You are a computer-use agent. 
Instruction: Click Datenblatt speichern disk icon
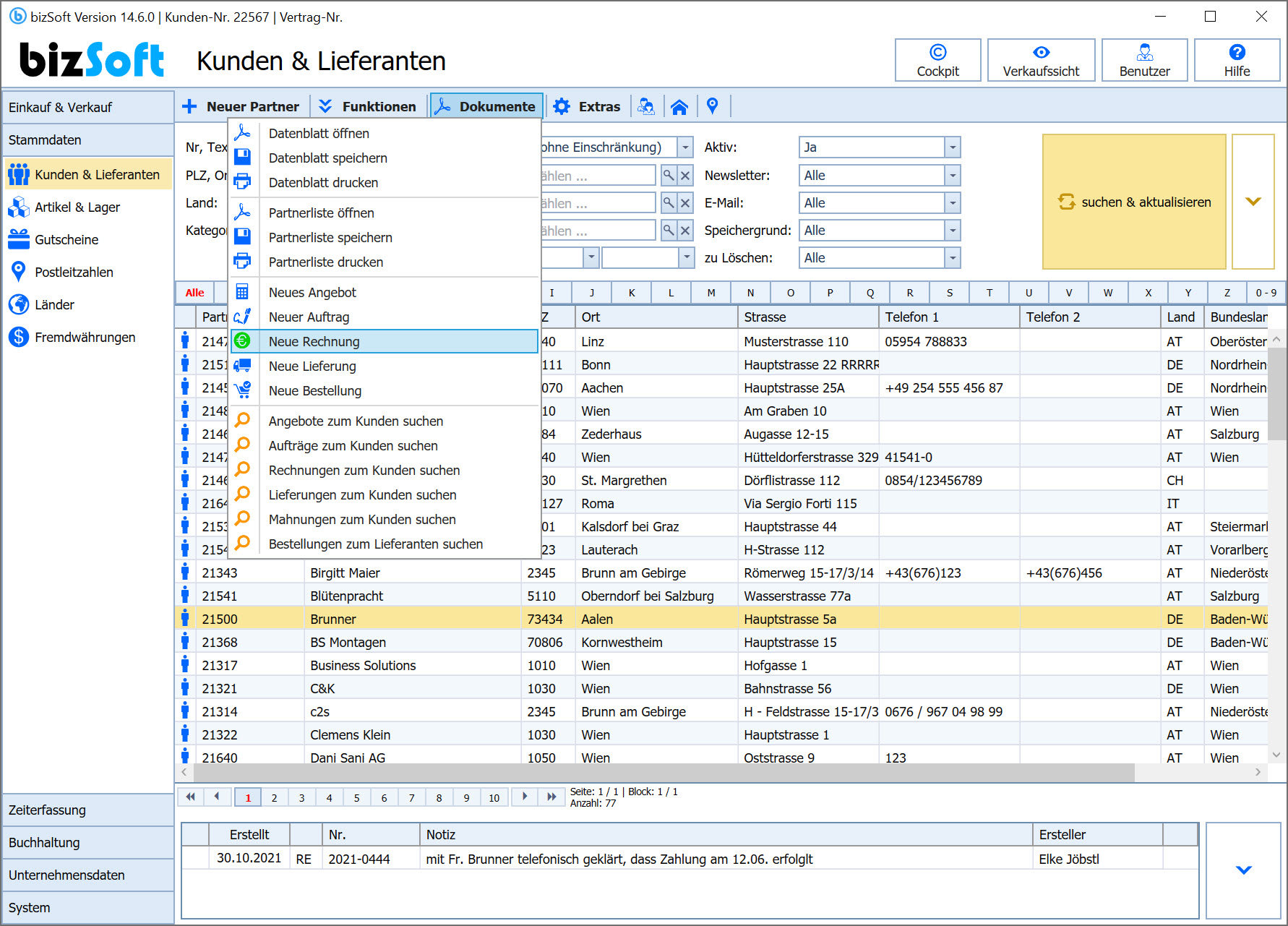tap(243, 158)
